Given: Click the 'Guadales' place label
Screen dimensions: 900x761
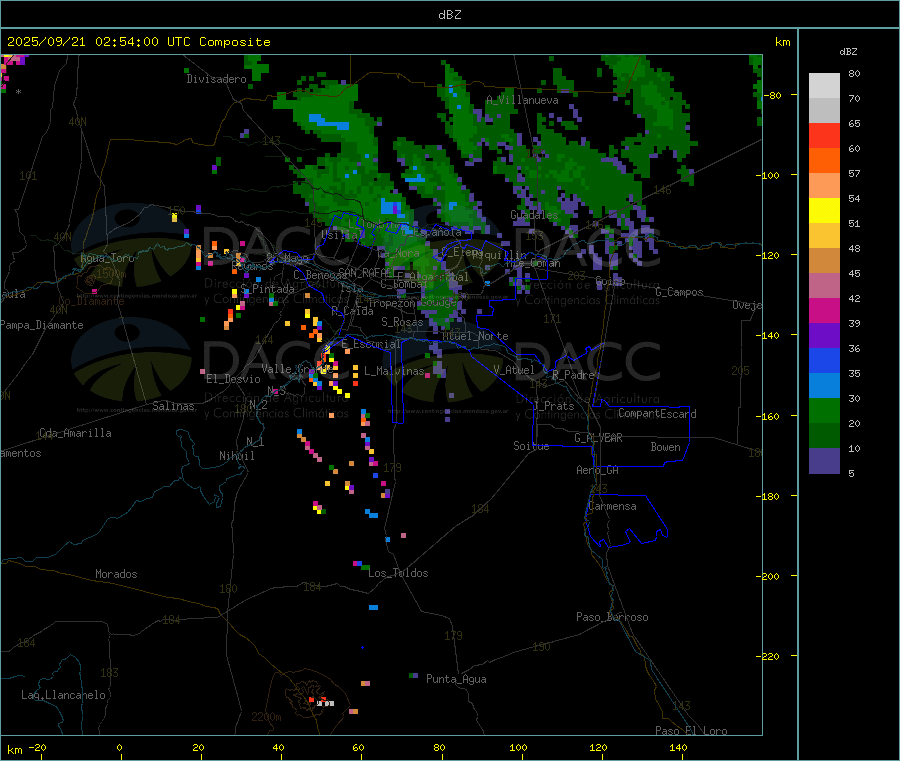Looking at the screenshot, I should [534, 215].
